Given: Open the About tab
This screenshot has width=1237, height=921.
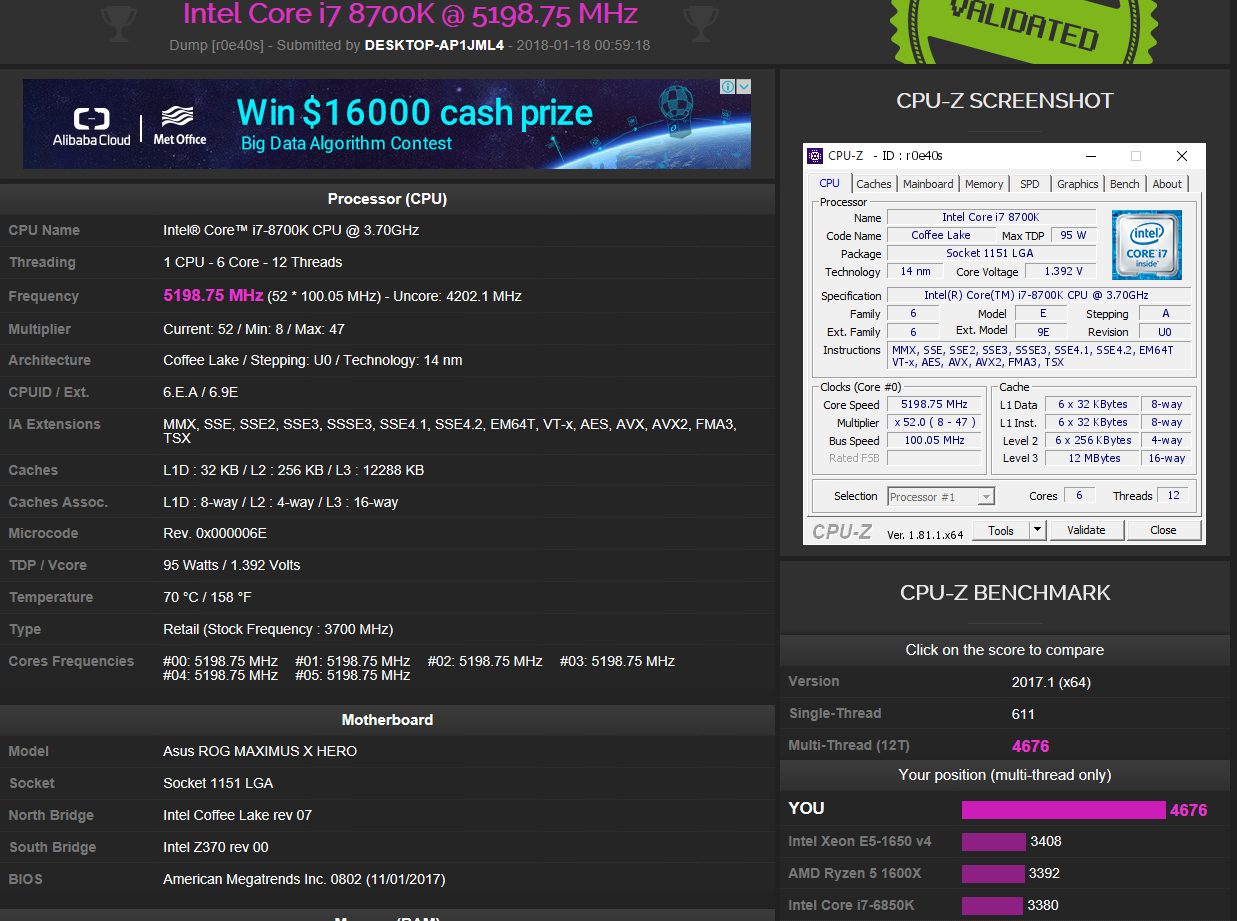Looking at the screenshot, I should coord(1167,184).
